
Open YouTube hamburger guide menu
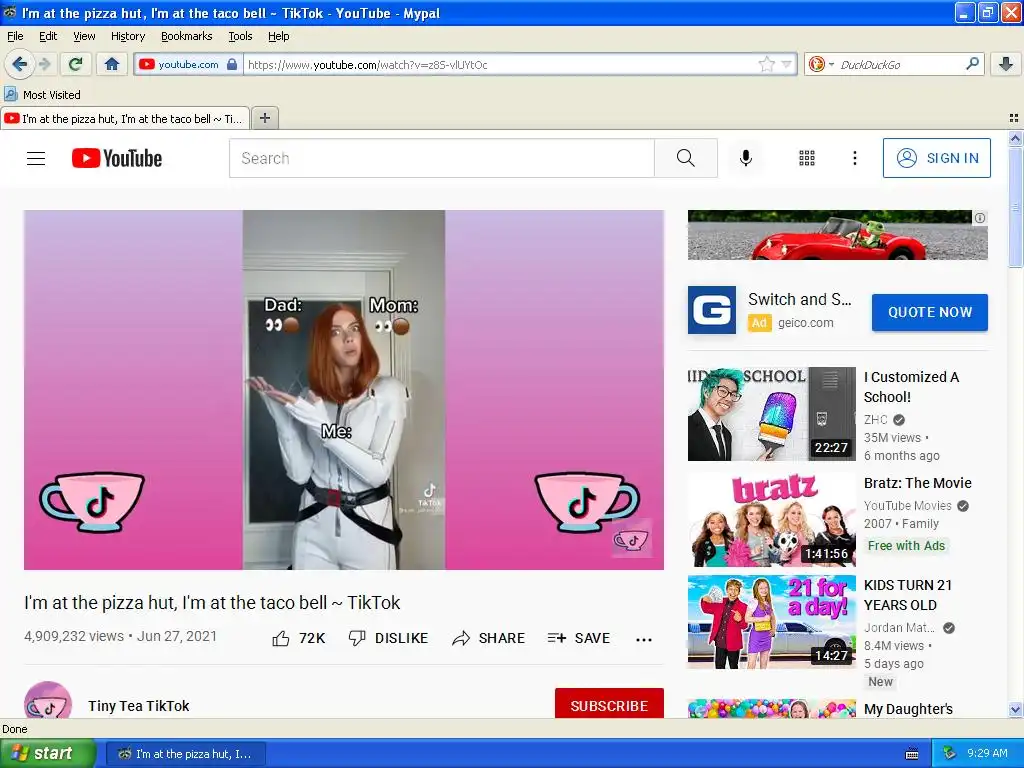[x=36, y=158]
